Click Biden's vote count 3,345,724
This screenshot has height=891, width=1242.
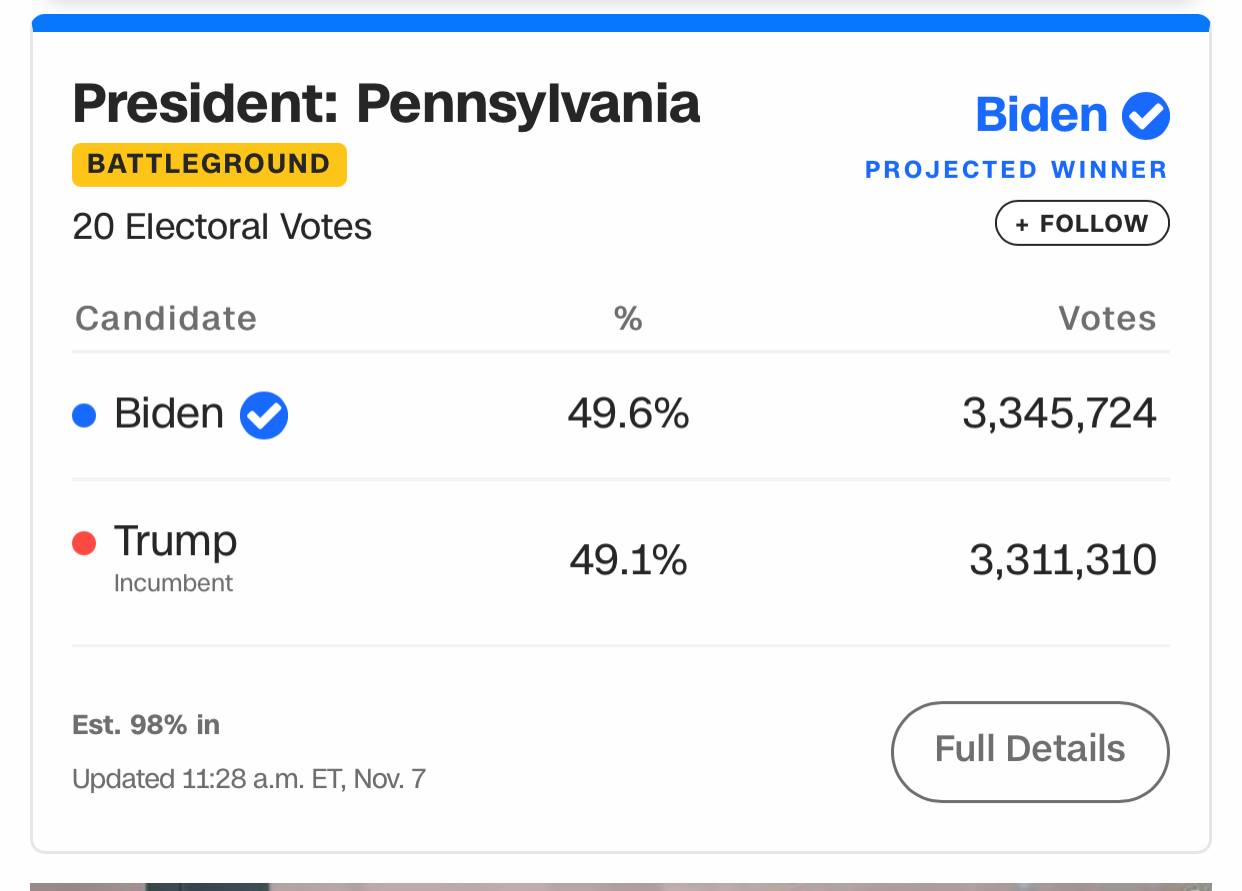click(1059, 413)
